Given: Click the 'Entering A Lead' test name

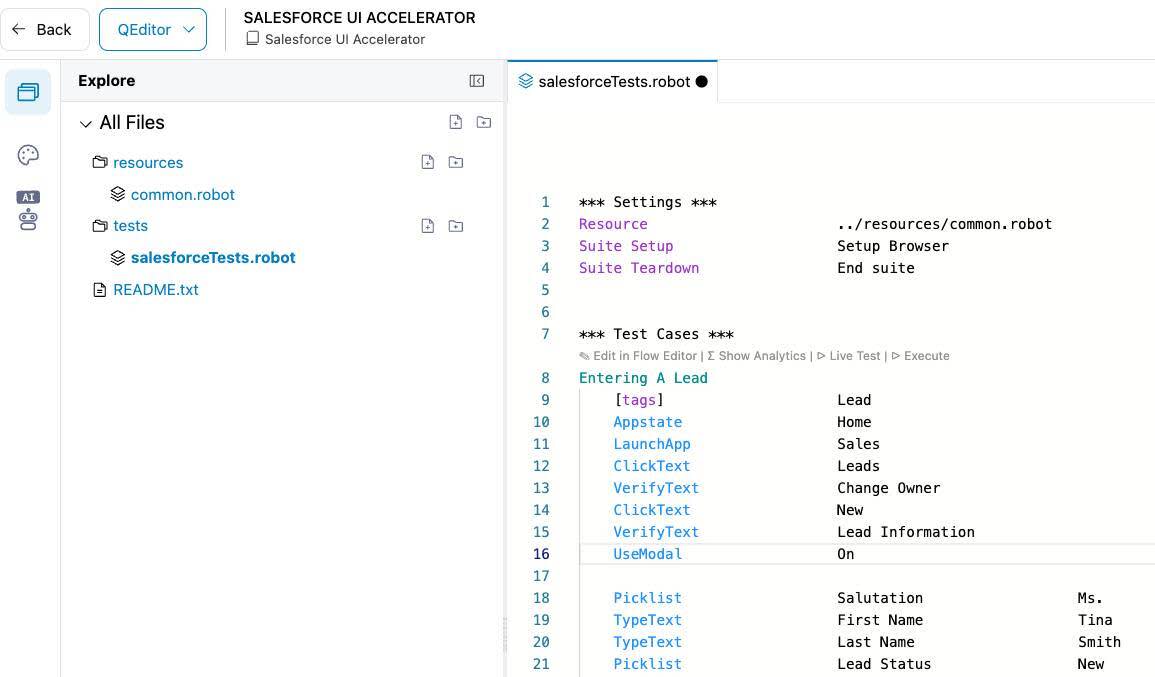Looking at the screenshot, I should point(643,378).
